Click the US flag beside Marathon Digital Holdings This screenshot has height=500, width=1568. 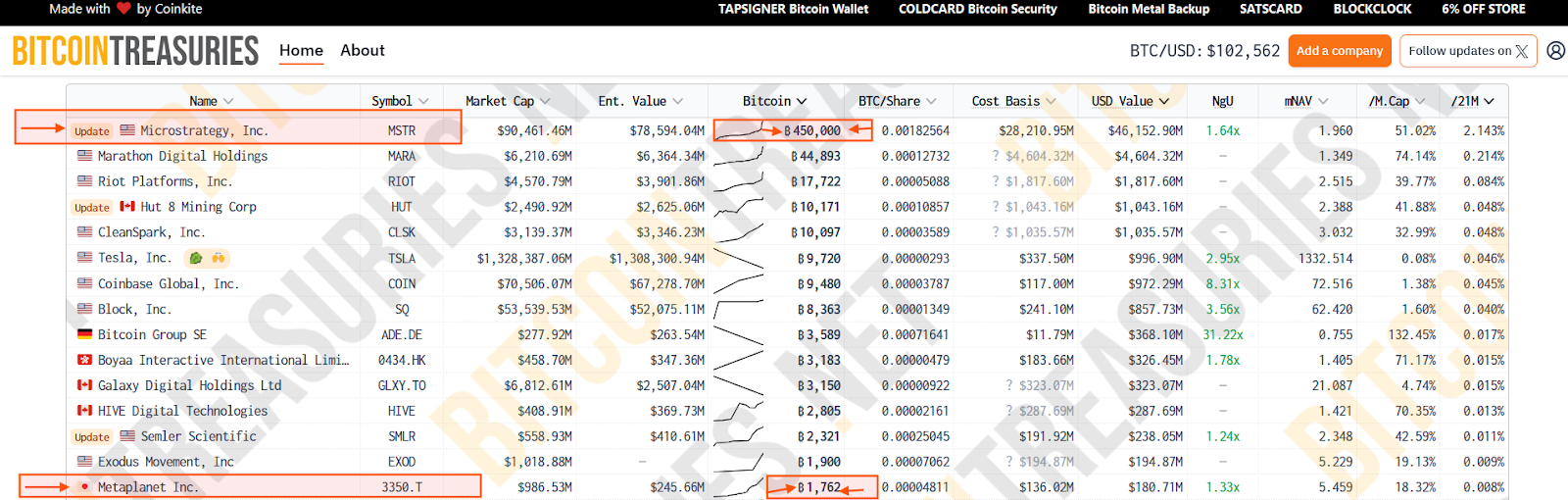(85, 156)
